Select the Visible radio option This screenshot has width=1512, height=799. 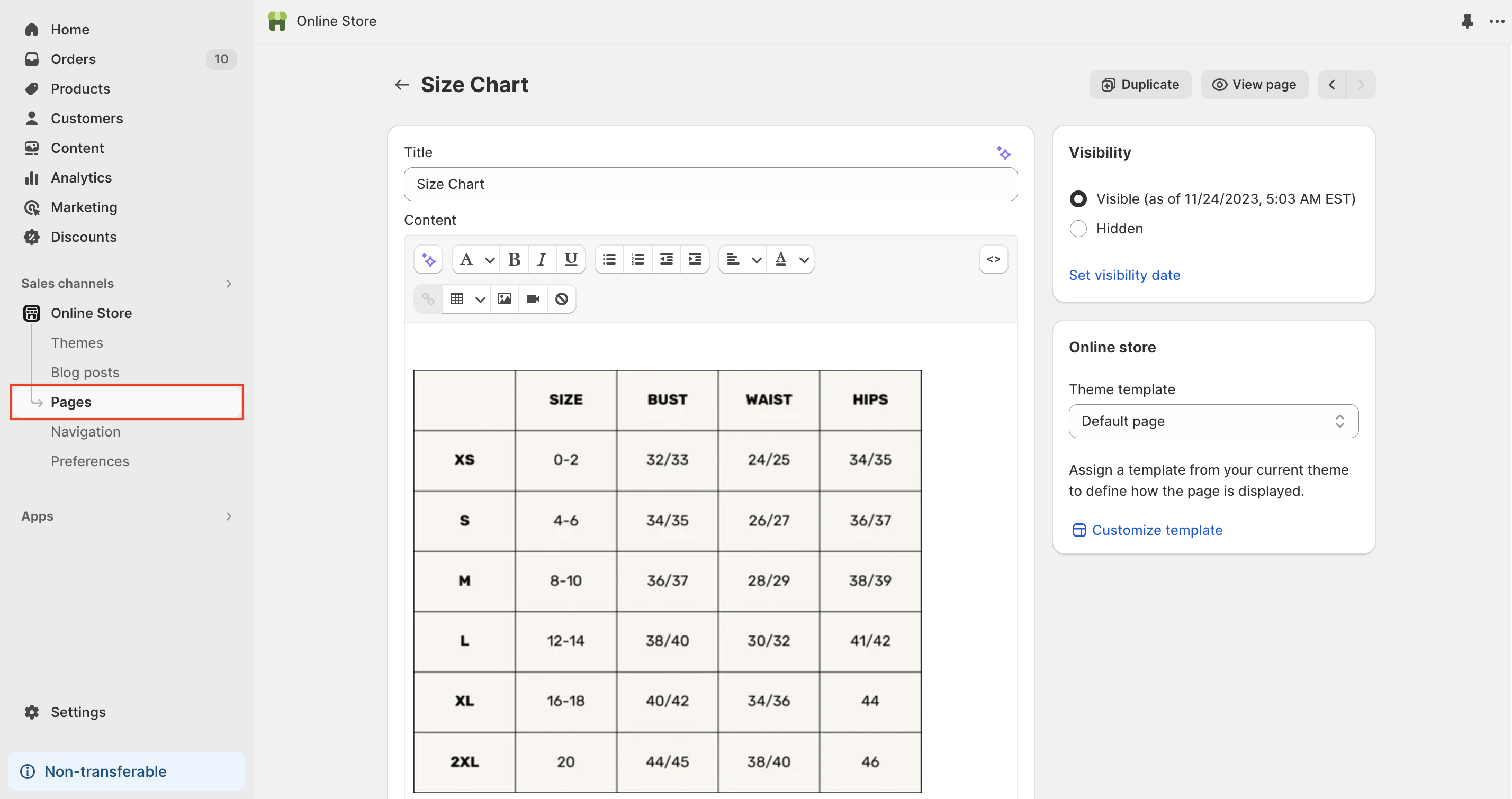pyautogui.click(x=1078, y=199)
